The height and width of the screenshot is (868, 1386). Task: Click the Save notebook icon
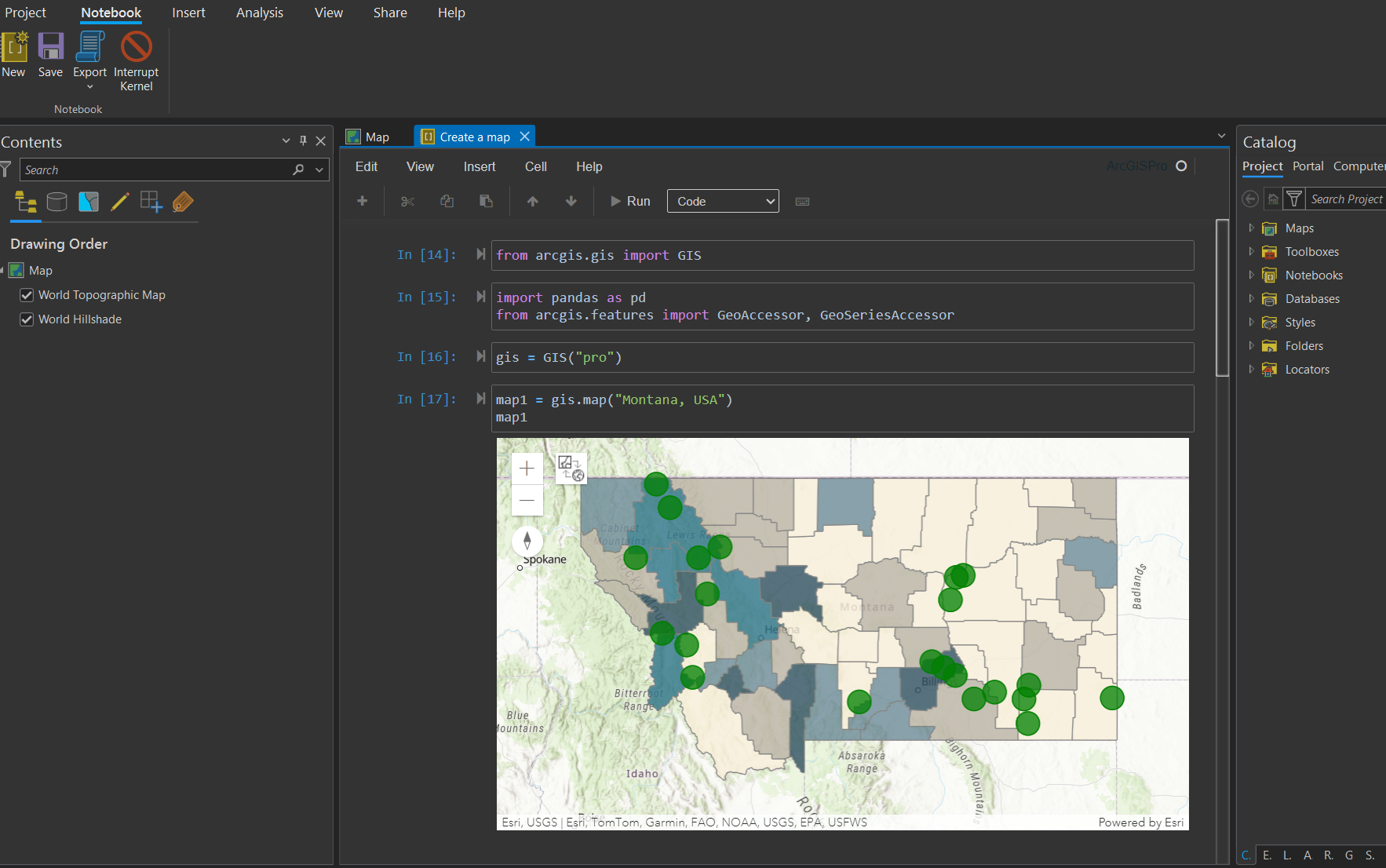(50, 47)
